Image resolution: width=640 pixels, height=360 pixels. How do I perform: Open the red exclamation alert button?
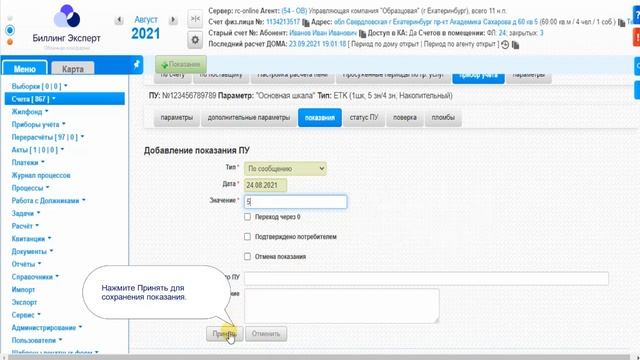637,38
